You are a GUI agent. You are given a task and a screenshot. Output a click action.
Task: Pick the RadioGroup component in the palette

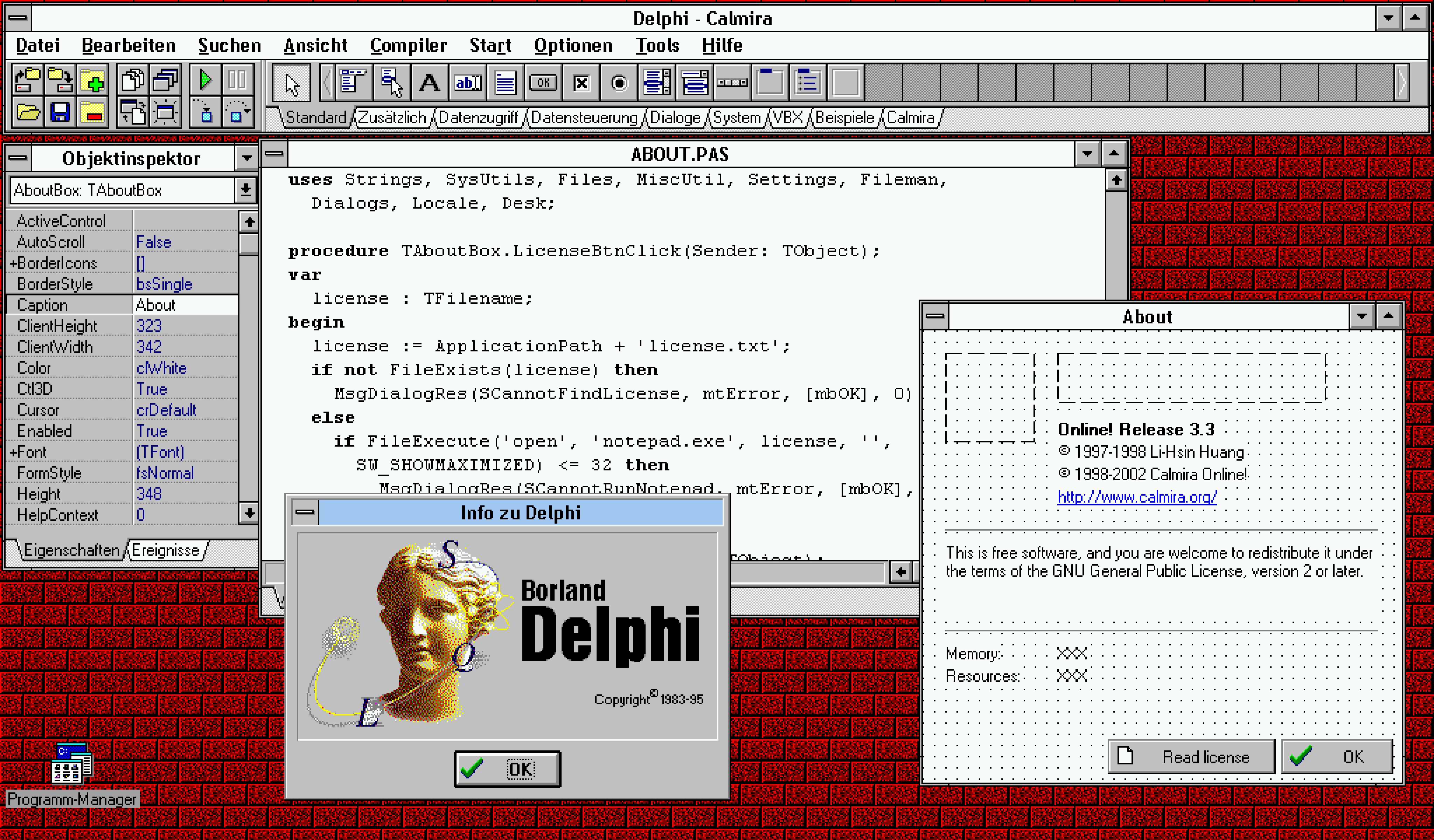click(808, 83)
